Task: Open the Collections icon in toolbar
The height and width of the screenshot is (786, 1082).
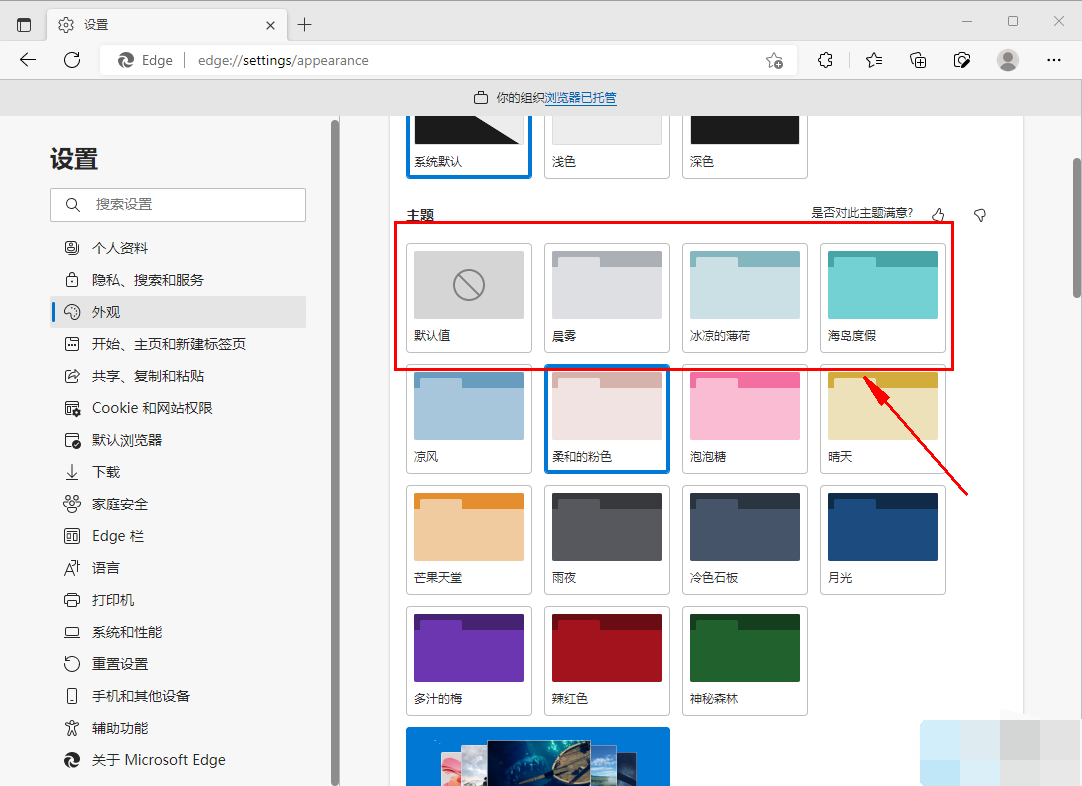Action: pyautogui.click(x=918, y=60)
